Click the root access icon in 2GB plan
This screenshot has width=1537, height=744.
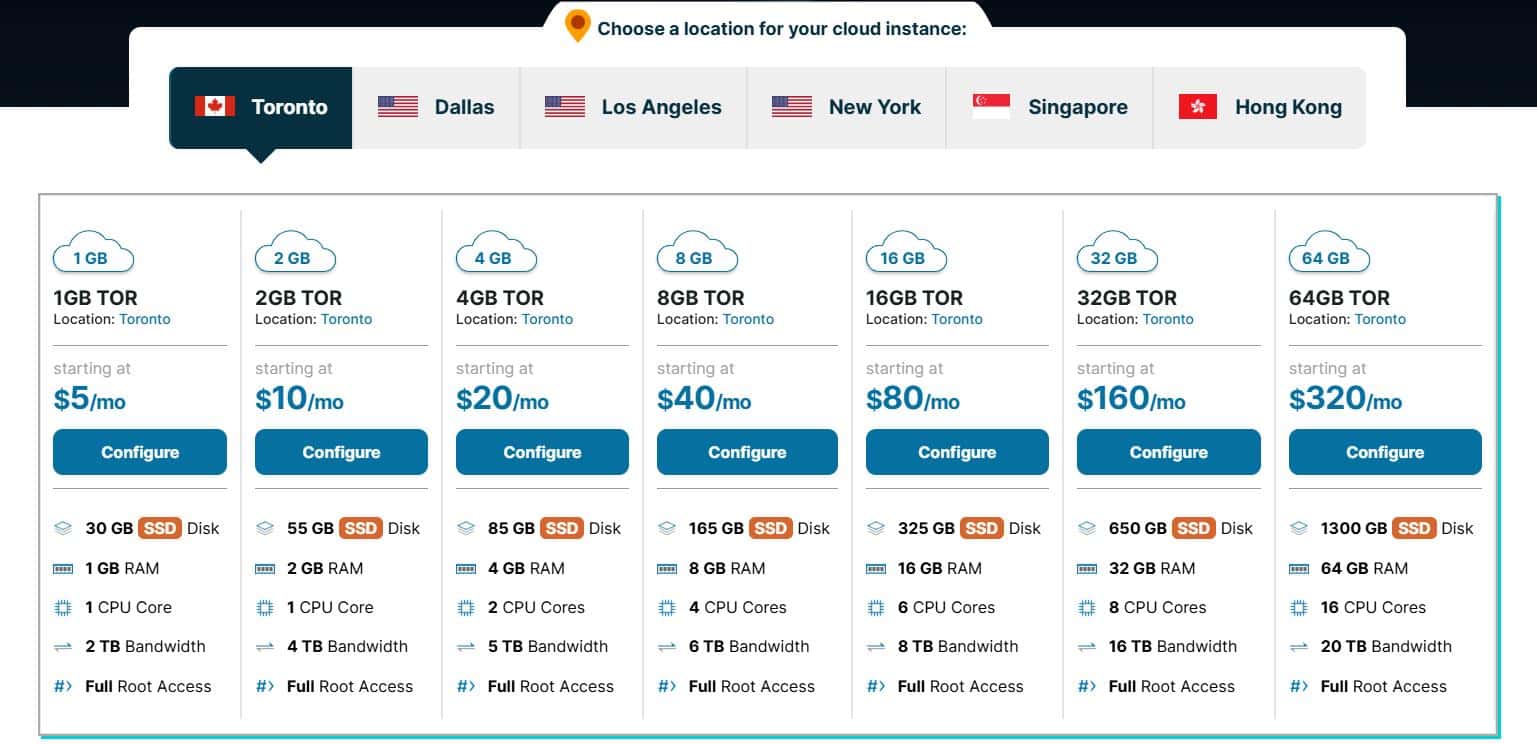coord(265,686)
